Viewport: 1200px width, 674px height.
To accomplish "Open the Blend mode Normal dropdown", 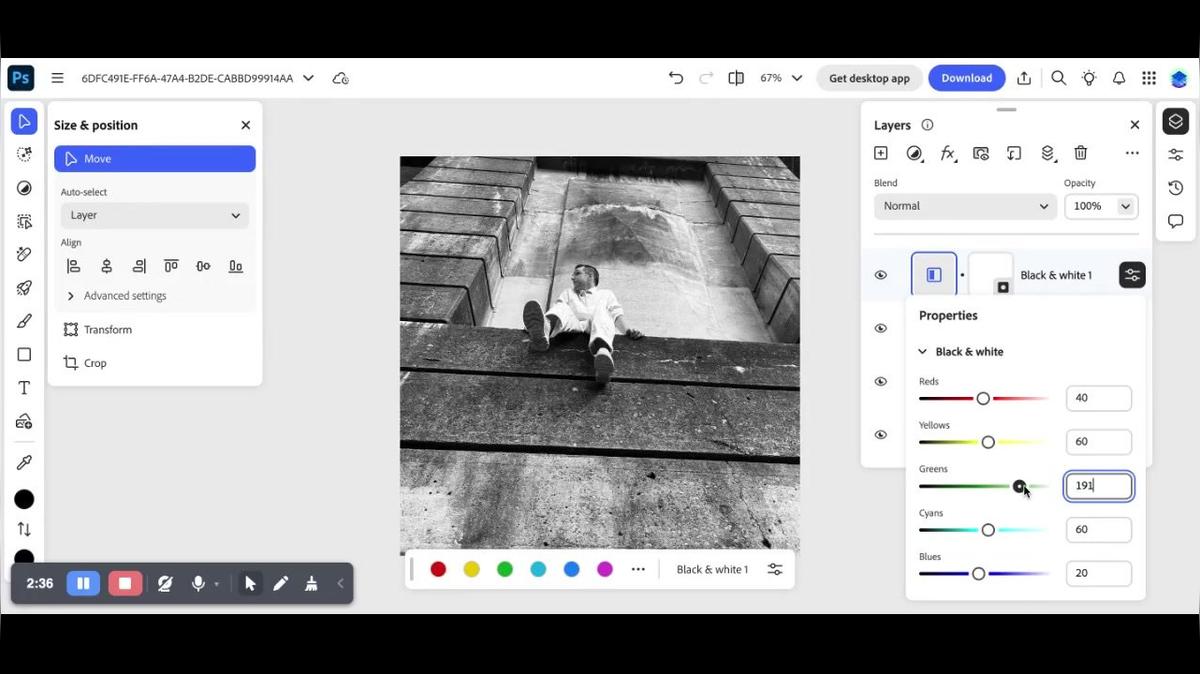I will tap(965, 206).
